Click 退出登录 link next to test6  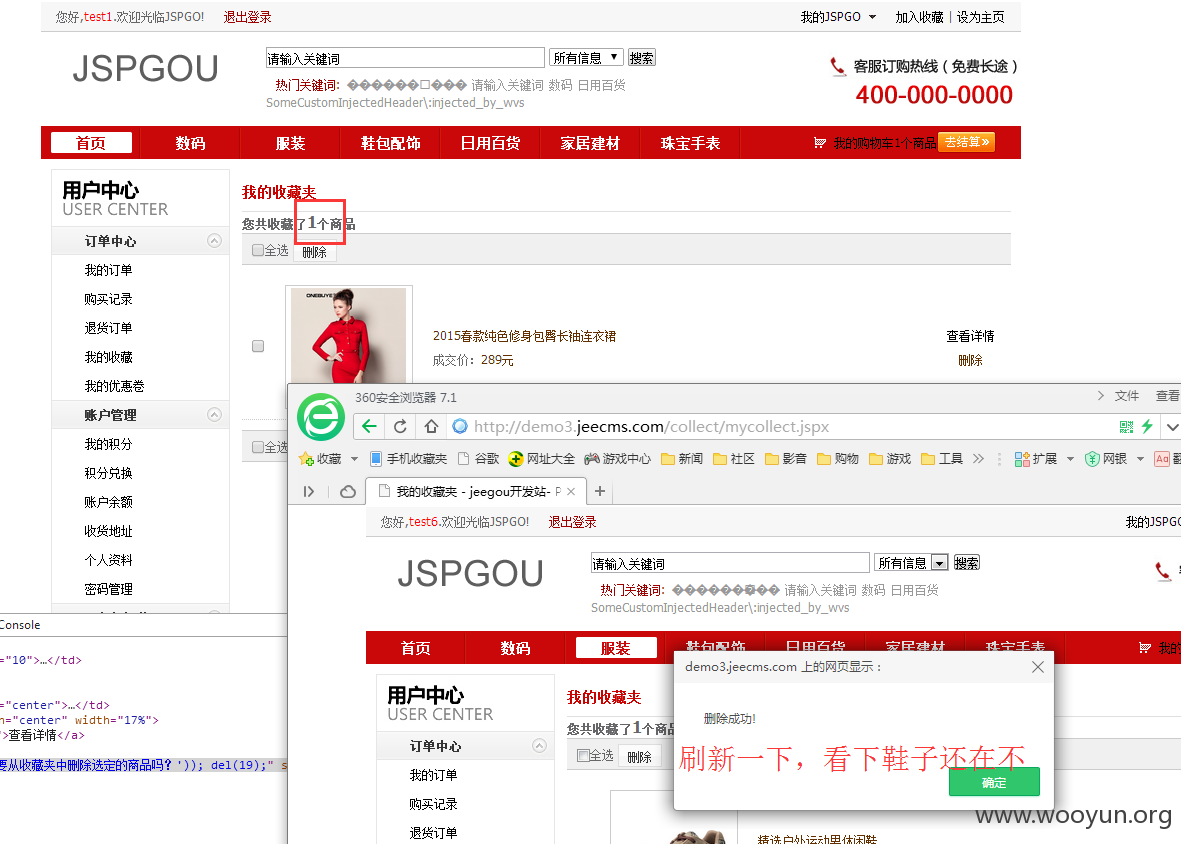tap(572, 522)
